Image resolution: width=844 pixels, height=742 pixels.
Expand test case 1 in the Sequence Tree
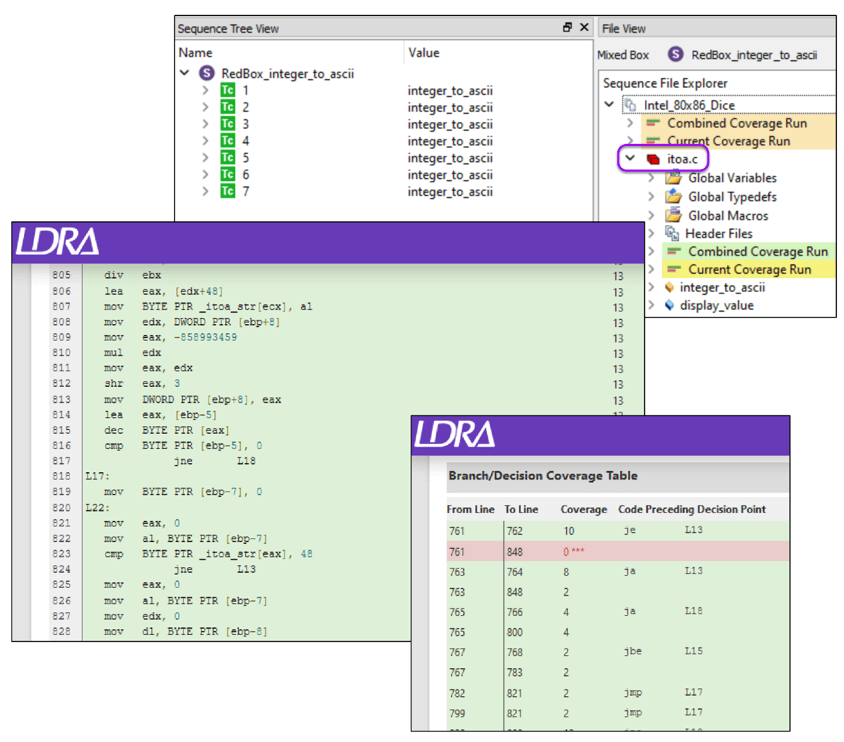click(205, 90)
